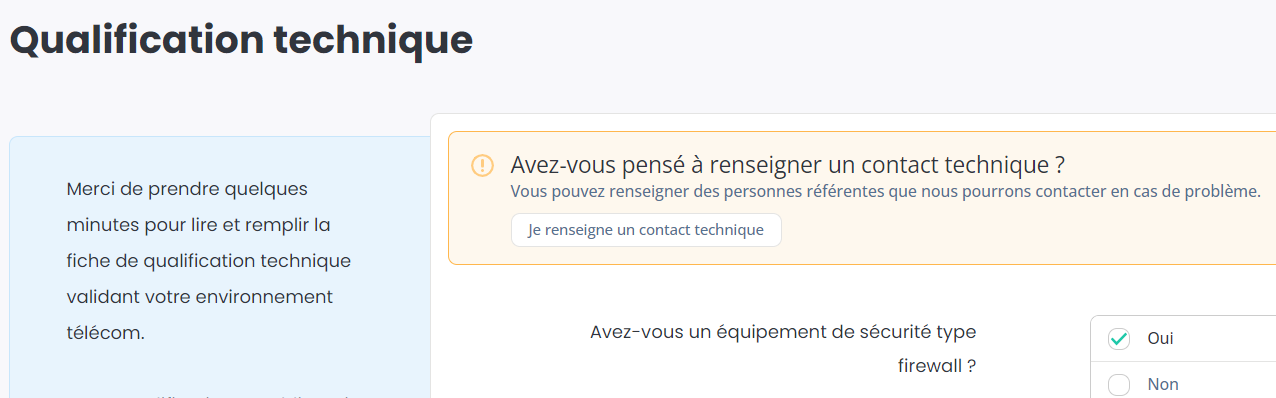Choose the Oui firewall option row
The height and width of the screenshot is (398, 1276).
point(1183,339)
